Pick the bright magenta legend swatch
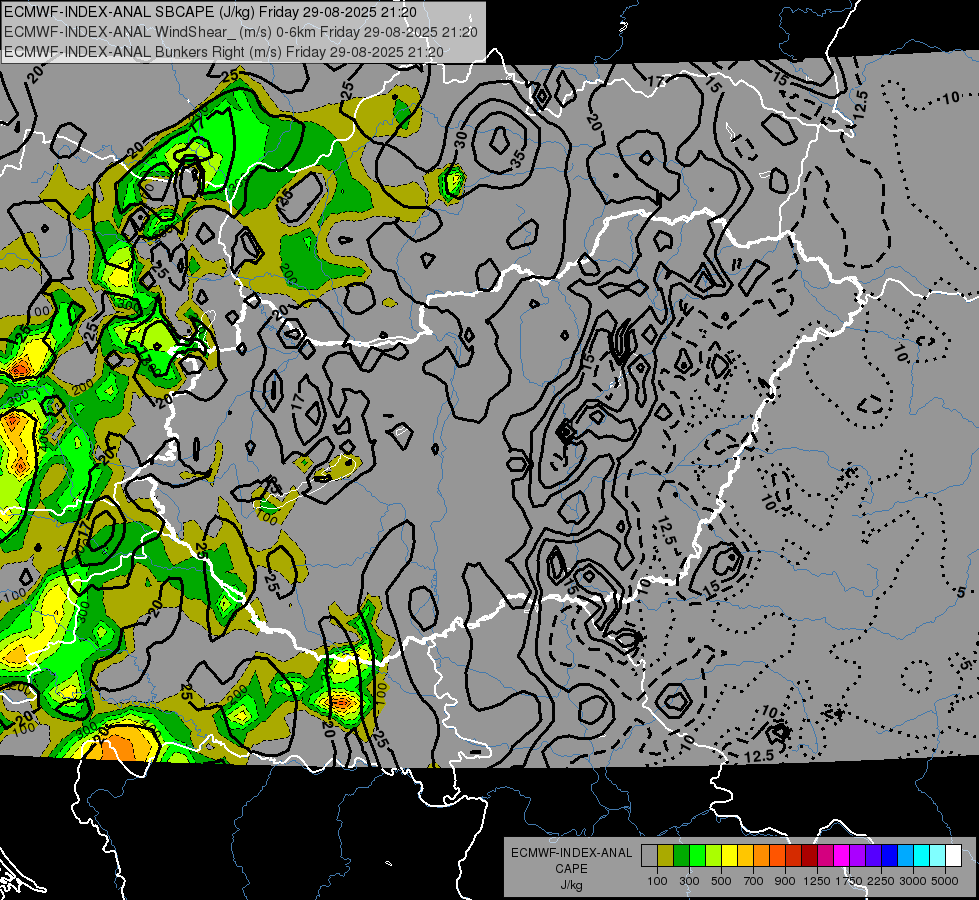The image size is (979, 900). coord(842,856)
